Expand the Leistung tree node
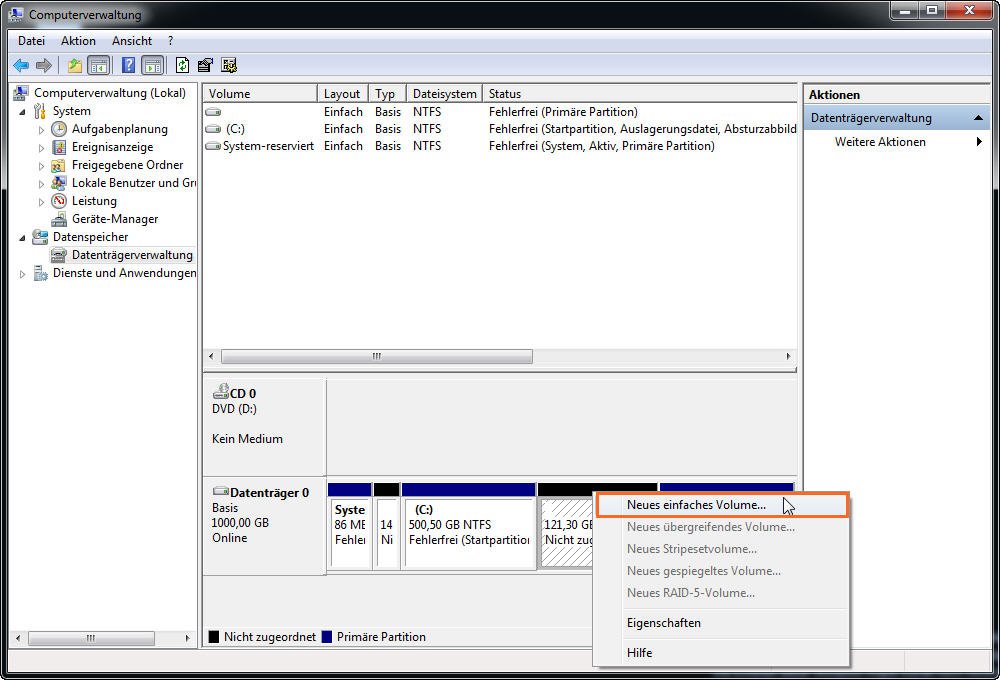The image size is (1000, 680). tap(41, 202)
